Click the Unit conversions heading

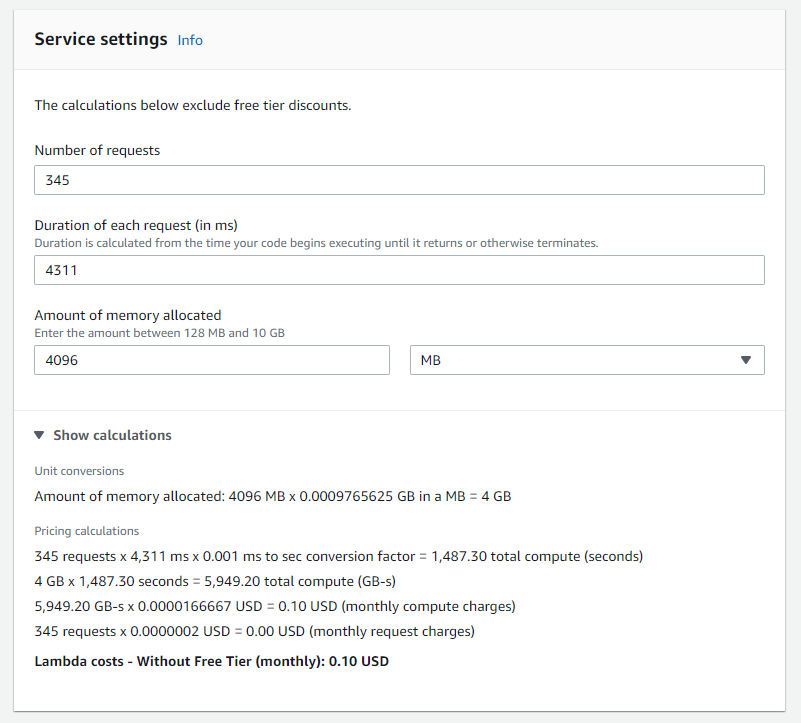(78, 470)
